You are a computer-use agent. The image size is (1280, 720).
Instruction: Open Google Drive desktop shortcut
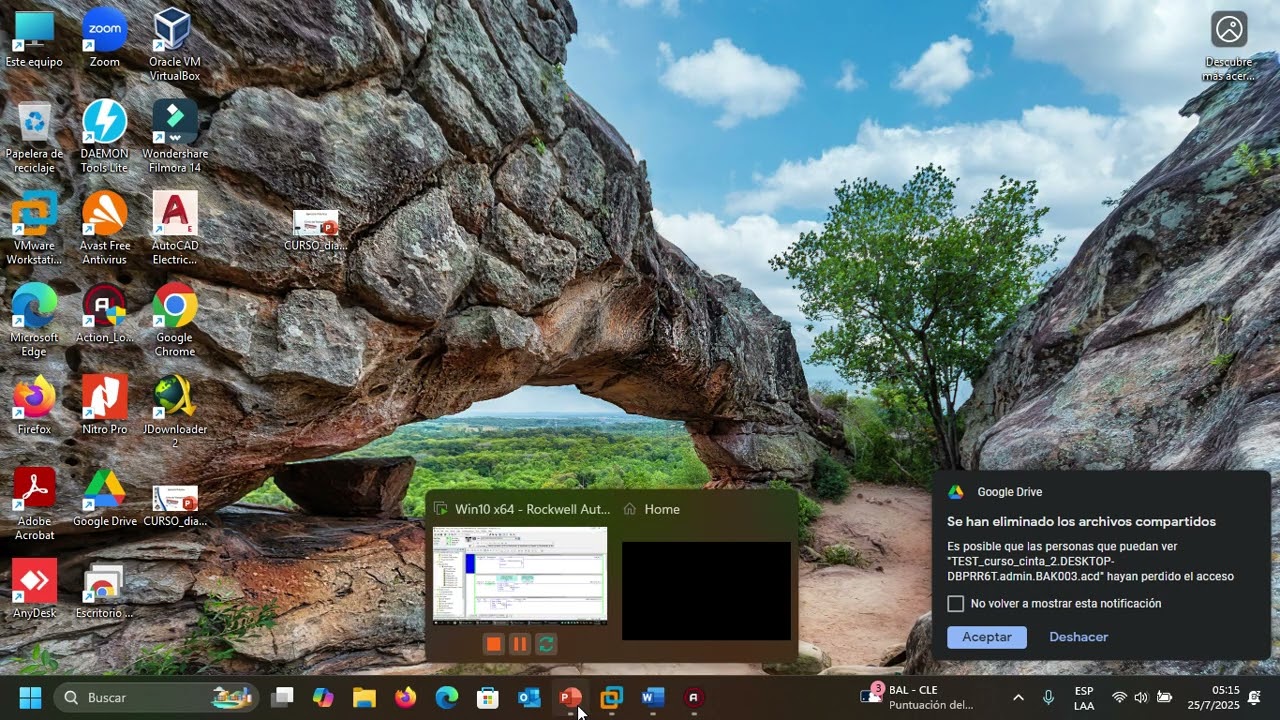[x=104, y=498]
